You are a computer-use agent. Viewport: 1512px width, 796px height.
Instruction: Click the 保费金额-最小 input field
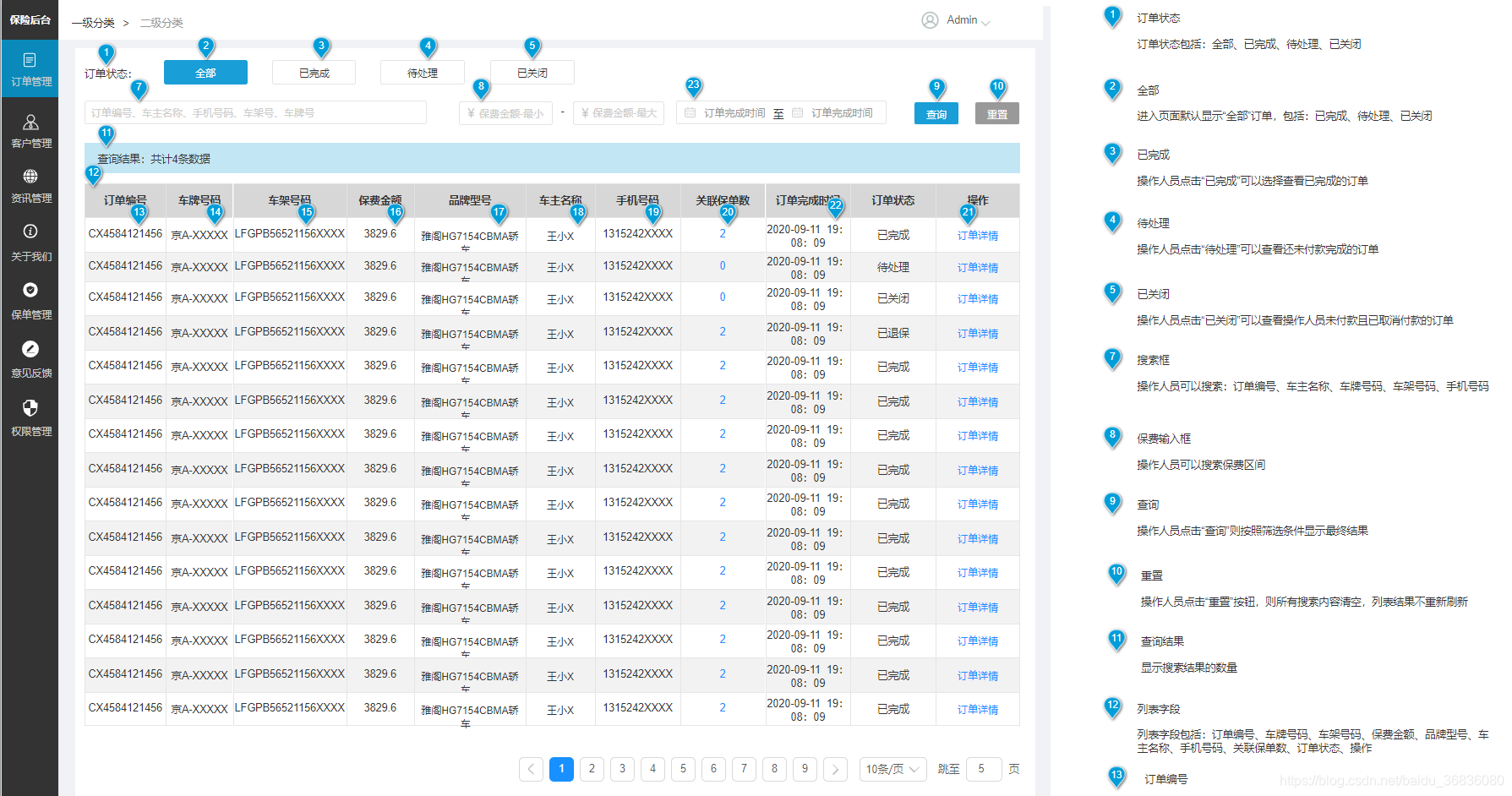505,113
